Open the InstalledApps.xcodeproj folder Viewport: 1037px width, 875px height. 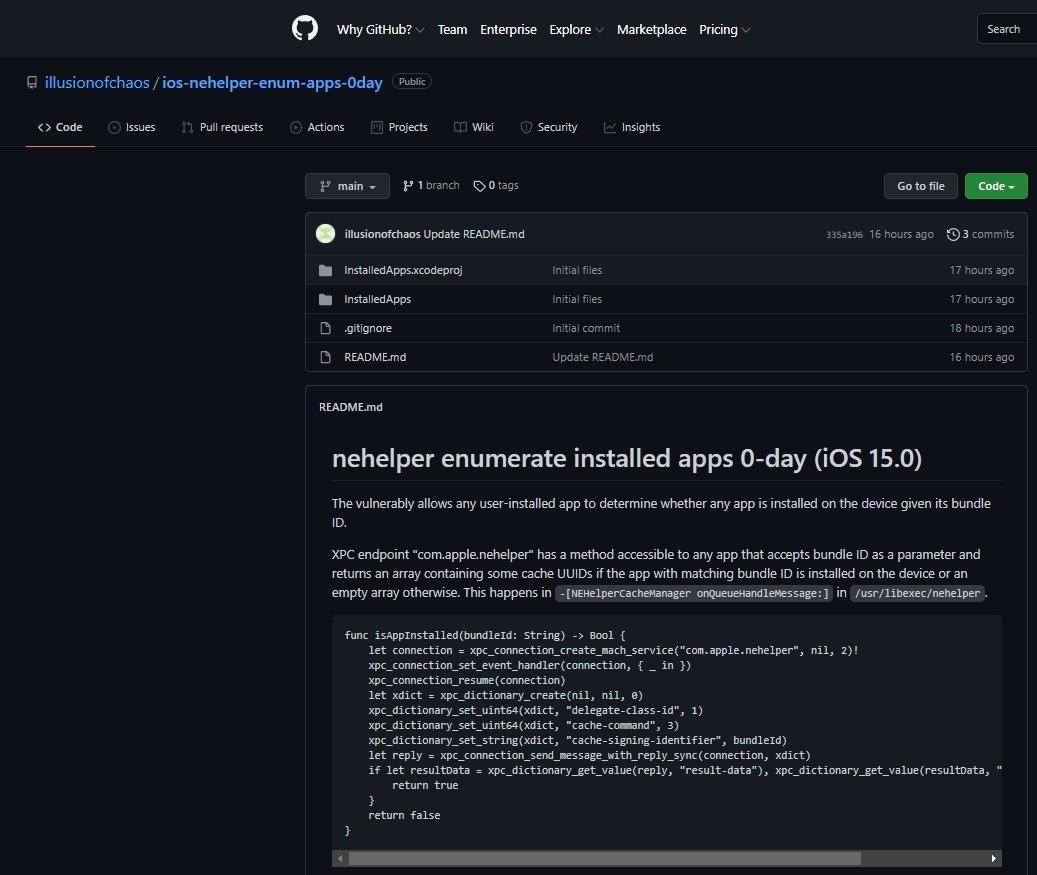tap(403, 271)
